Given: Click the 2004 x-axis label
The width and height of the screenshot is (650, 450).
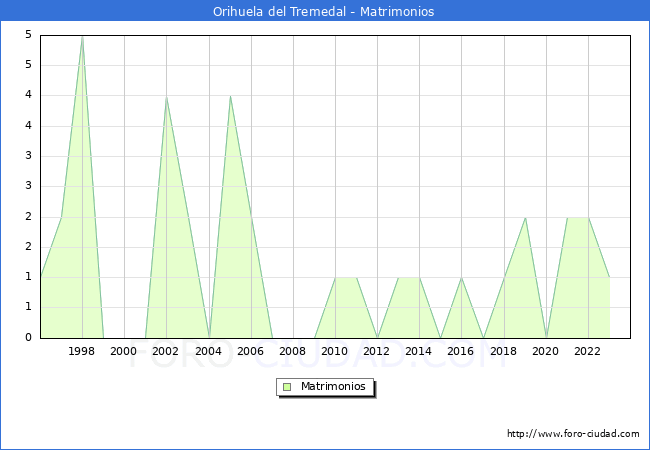Looking at the screenshot, I should pos(209,351).
